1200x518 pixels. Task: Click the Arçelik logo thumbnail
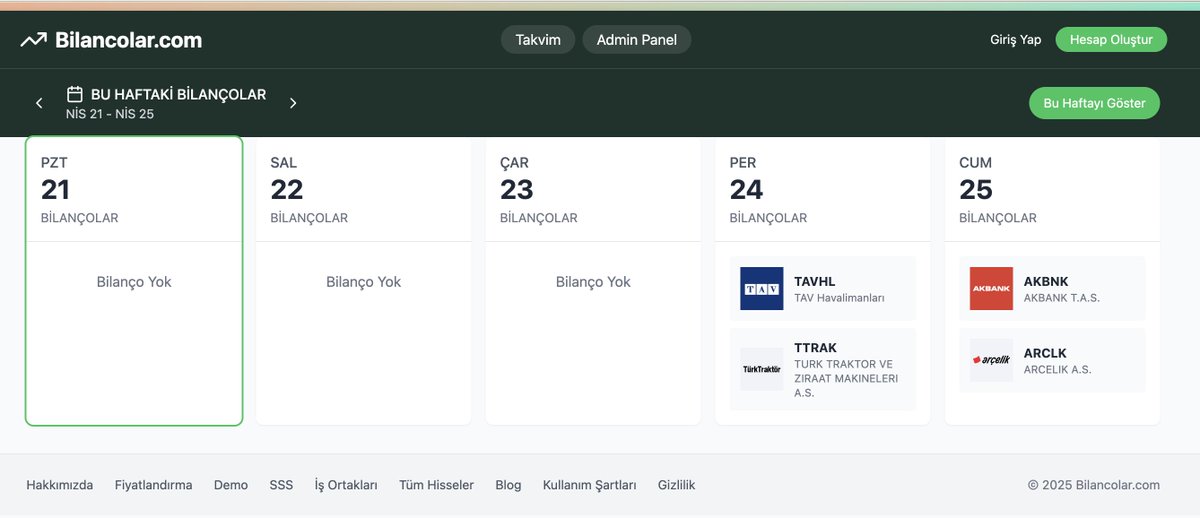991,360
